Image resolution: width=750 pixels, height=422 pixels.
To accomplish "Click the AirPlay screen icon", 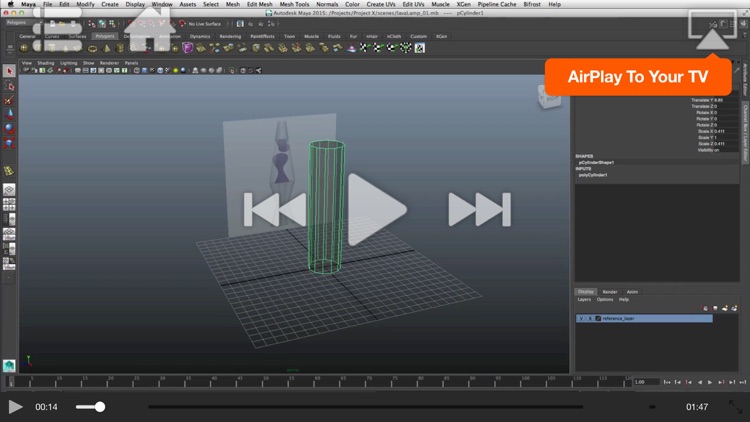I will pos(712,30).
